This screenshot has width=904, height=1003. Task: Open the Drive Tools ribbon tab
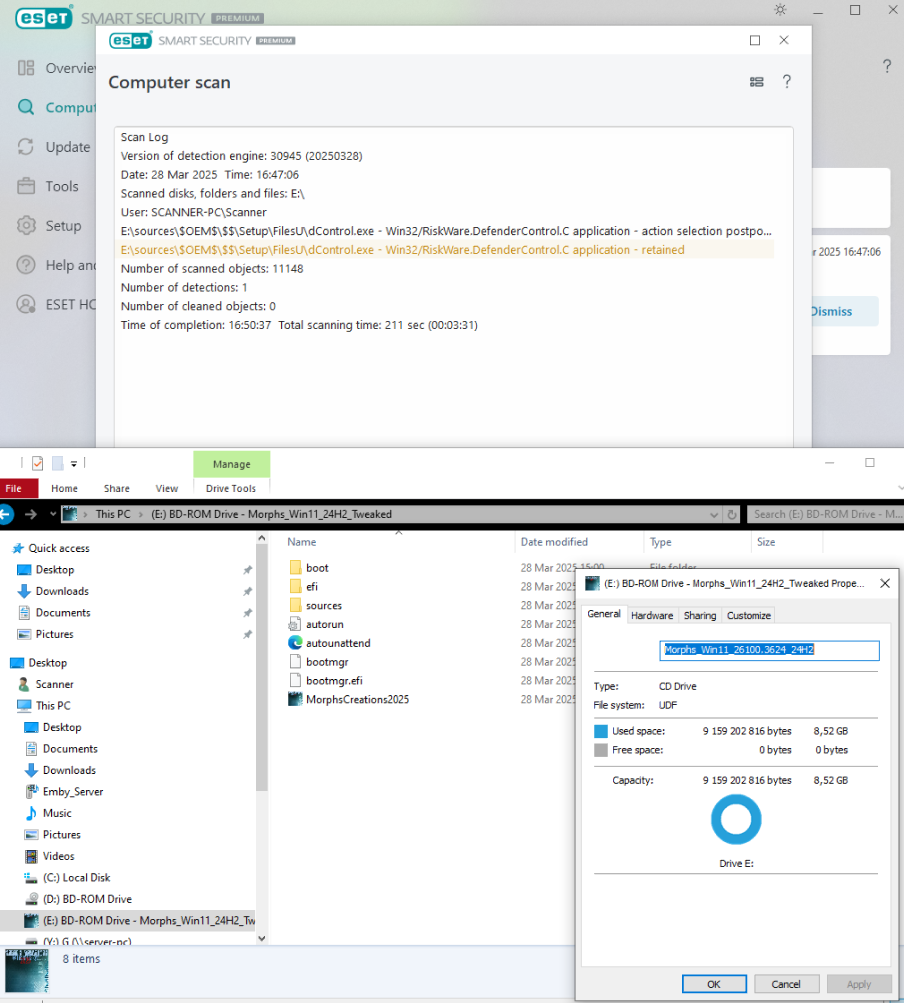pyautogui.click(x=231, y=488)
